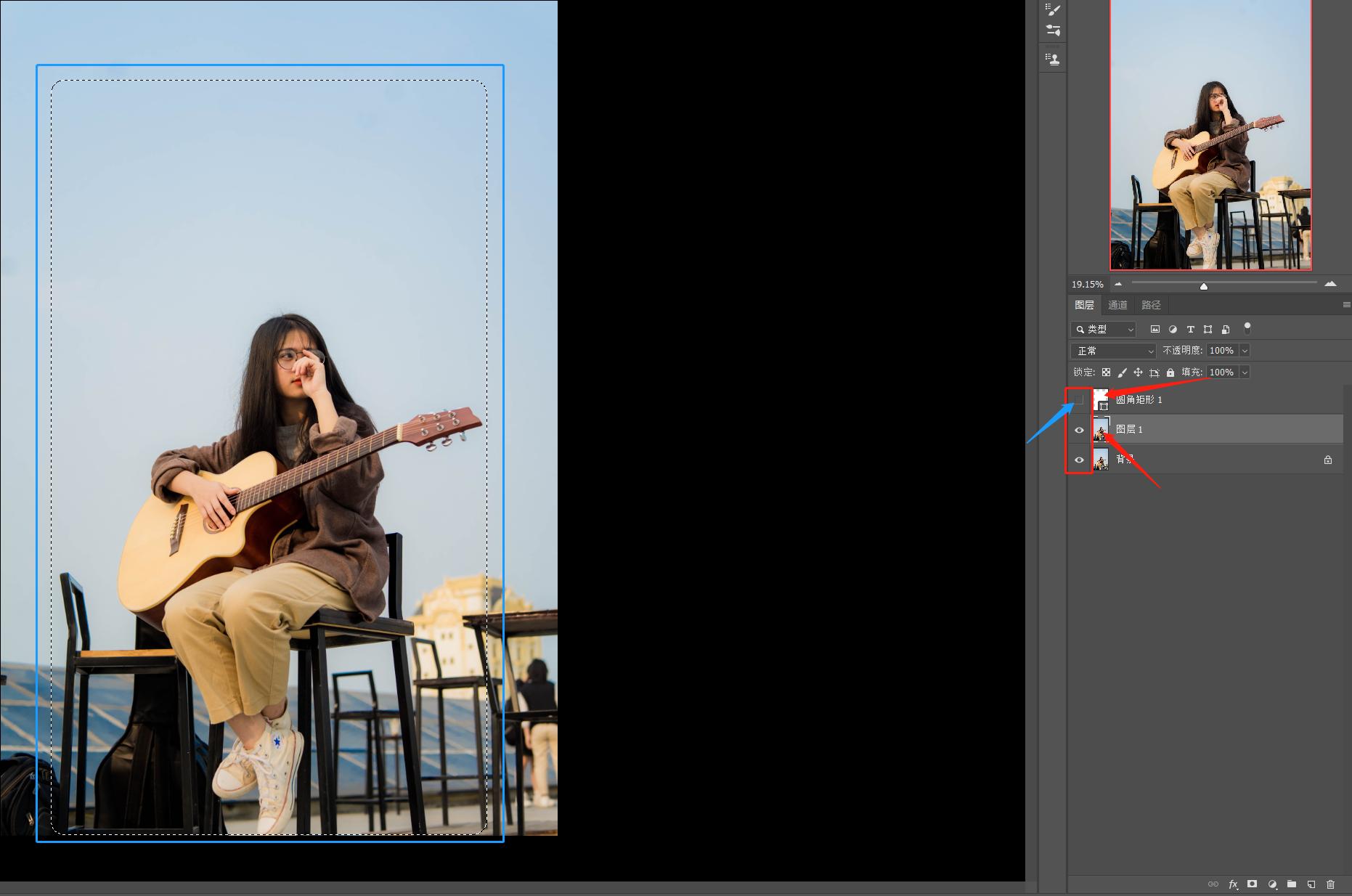Click the navigator zoom slider handle
This screenshot has width=1352, height=896.
tap(1203, 286)
